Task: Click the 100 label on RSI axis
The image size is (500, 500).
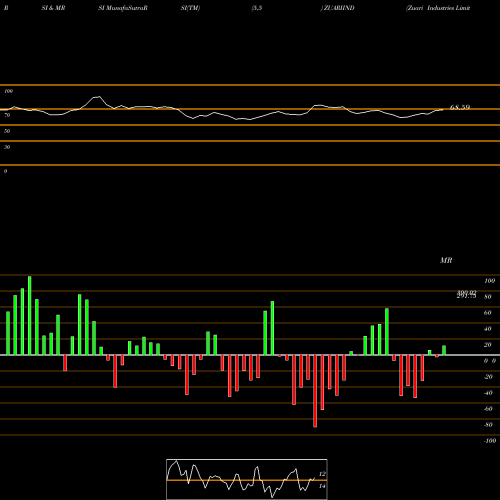Action: [8, 91]
